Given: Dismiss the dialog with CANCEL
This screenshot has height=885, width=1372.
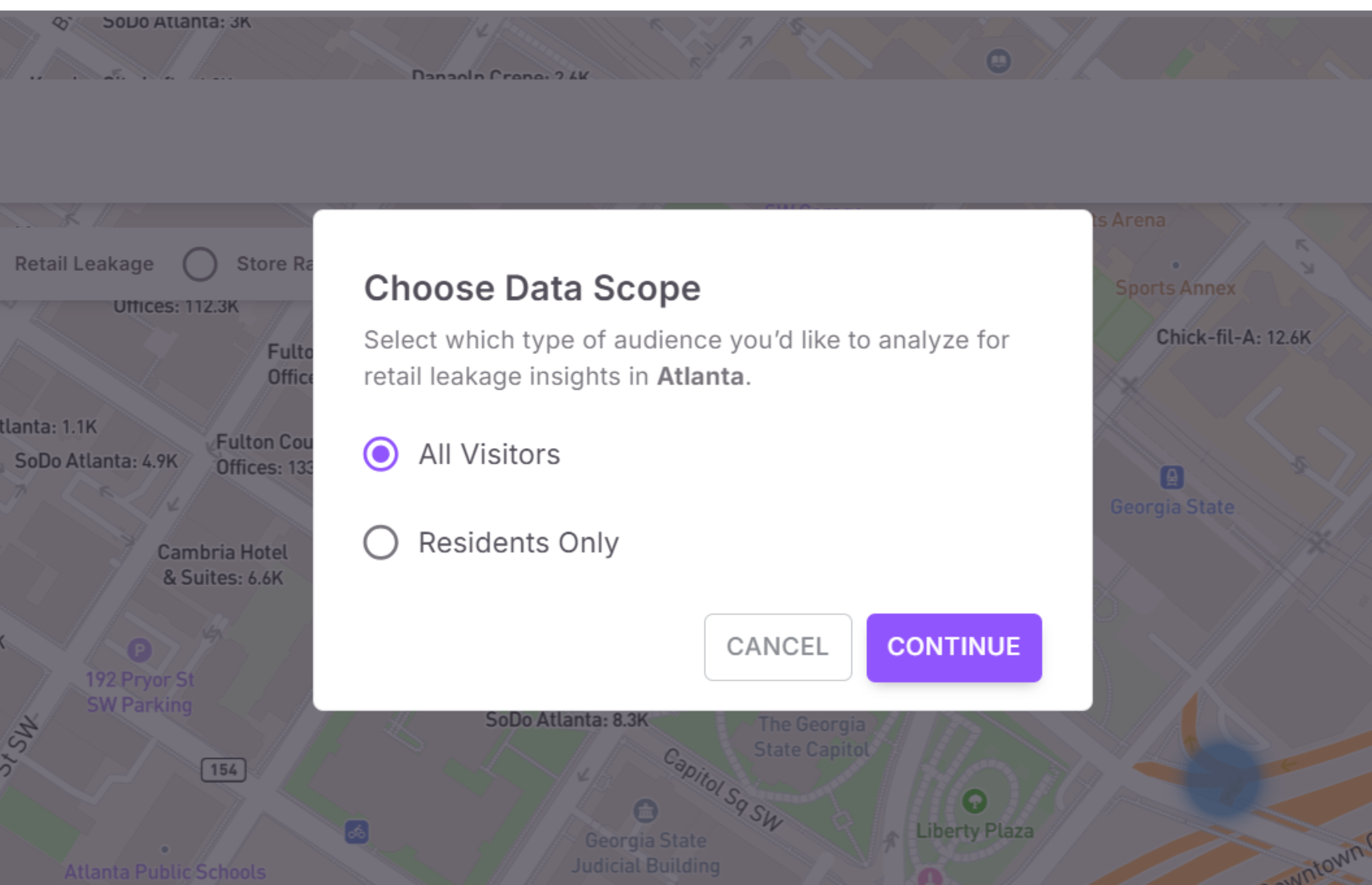Looking at the screenshot, I should (777, 647).
